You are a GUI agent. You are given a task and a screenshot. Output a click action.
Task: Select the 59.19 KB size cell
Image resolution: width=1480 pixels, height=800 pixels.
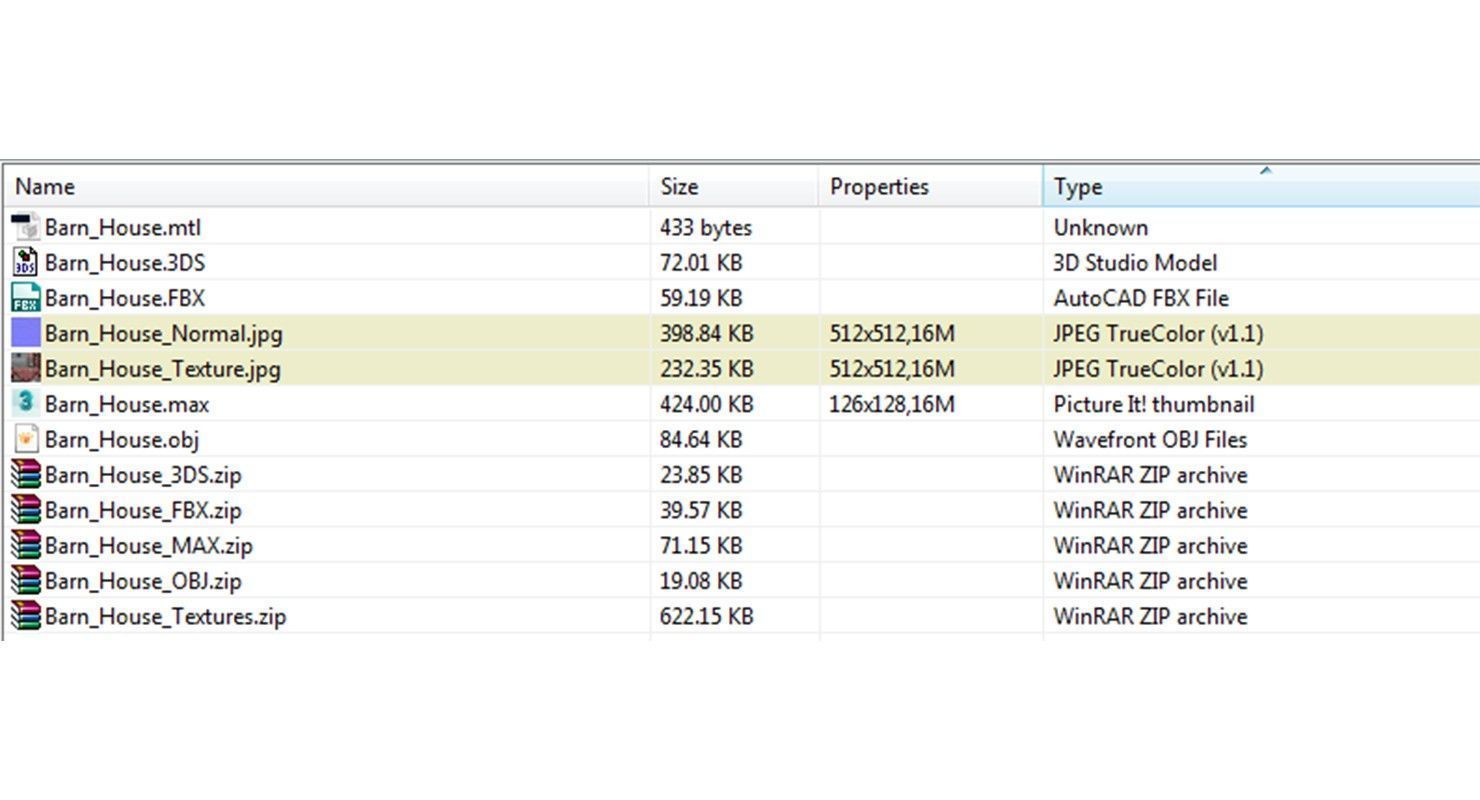click(x=701, y=298)
